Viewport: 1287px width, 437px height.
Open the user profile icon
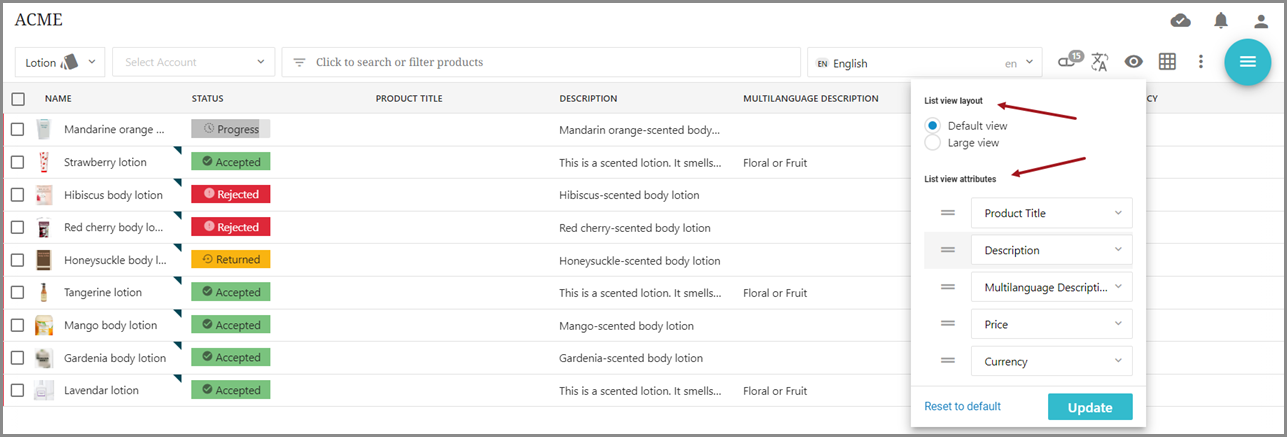click(x=1261, y=21)
